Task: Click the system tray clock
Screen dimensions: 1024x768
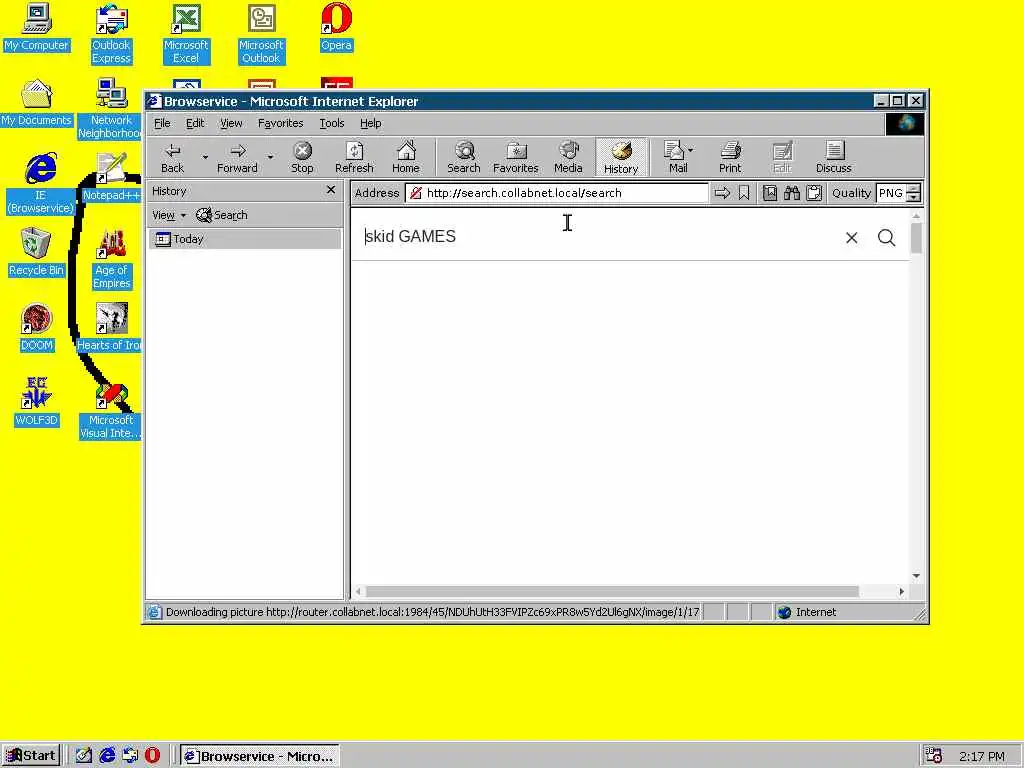Action: pos(982,756)
